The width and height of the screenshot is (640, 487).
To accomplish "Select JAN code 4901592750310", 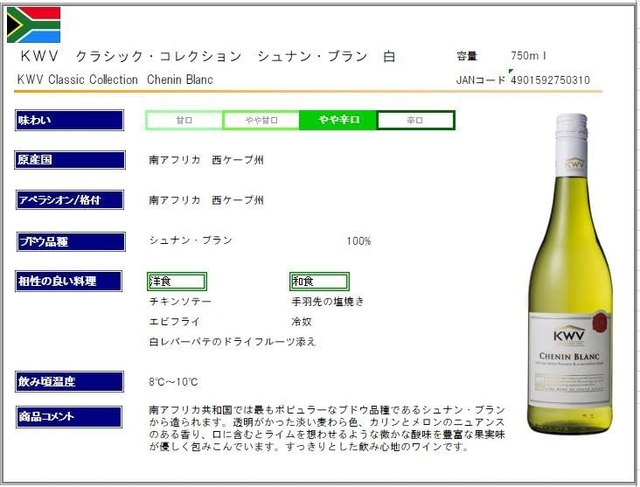I will pyautogui.click(x=550, y=80).
